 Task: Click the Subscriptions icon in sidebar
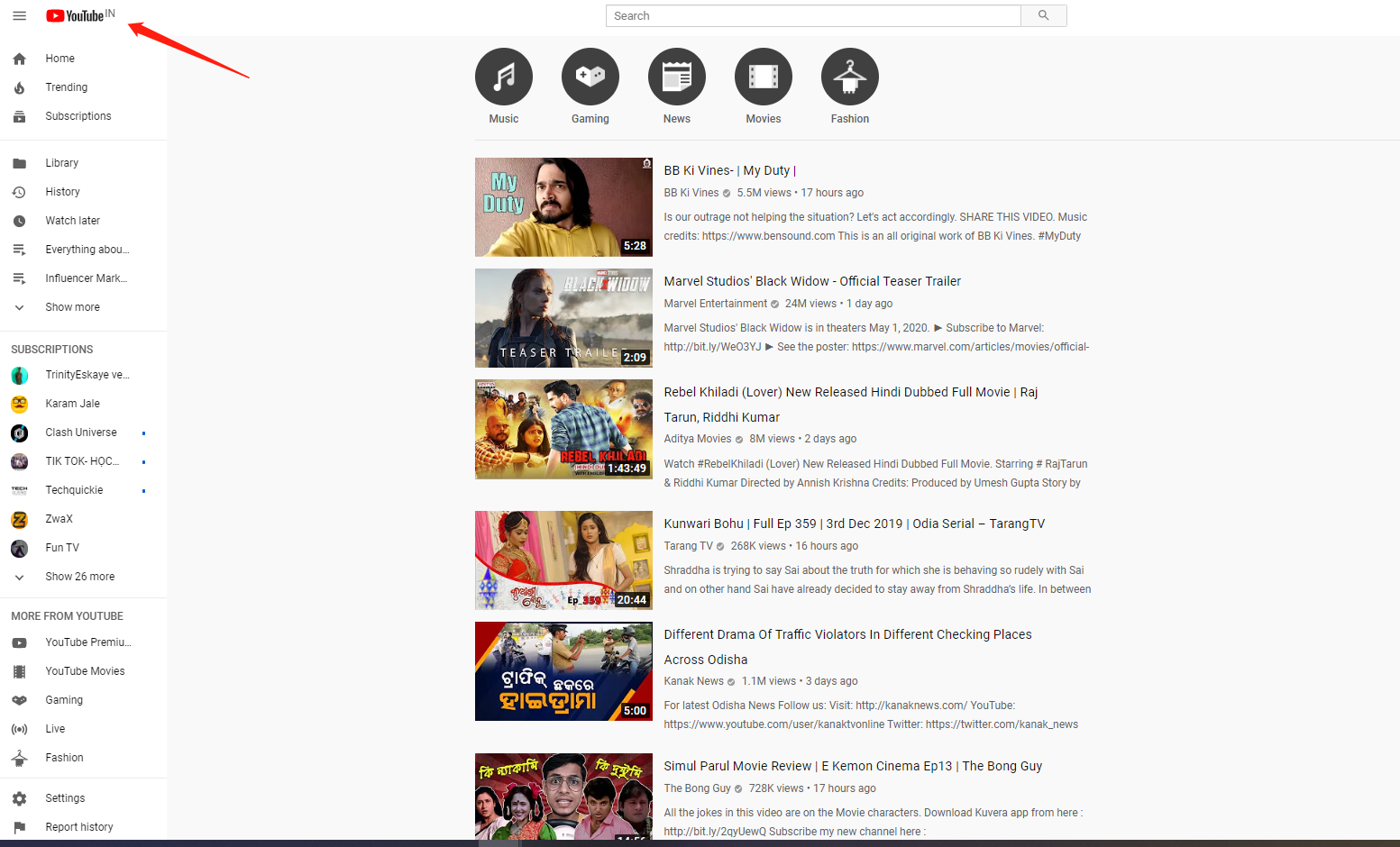19,116
